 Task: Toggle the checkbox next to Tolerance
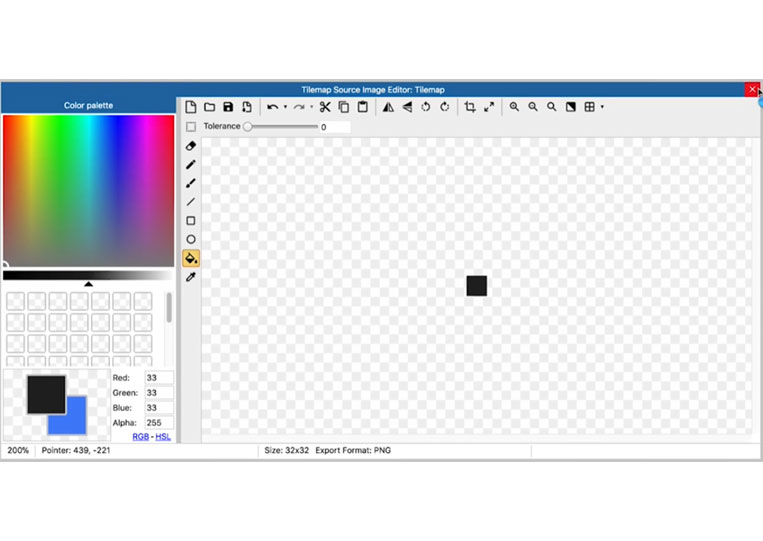pyautogui.click(x=191, y=127)
